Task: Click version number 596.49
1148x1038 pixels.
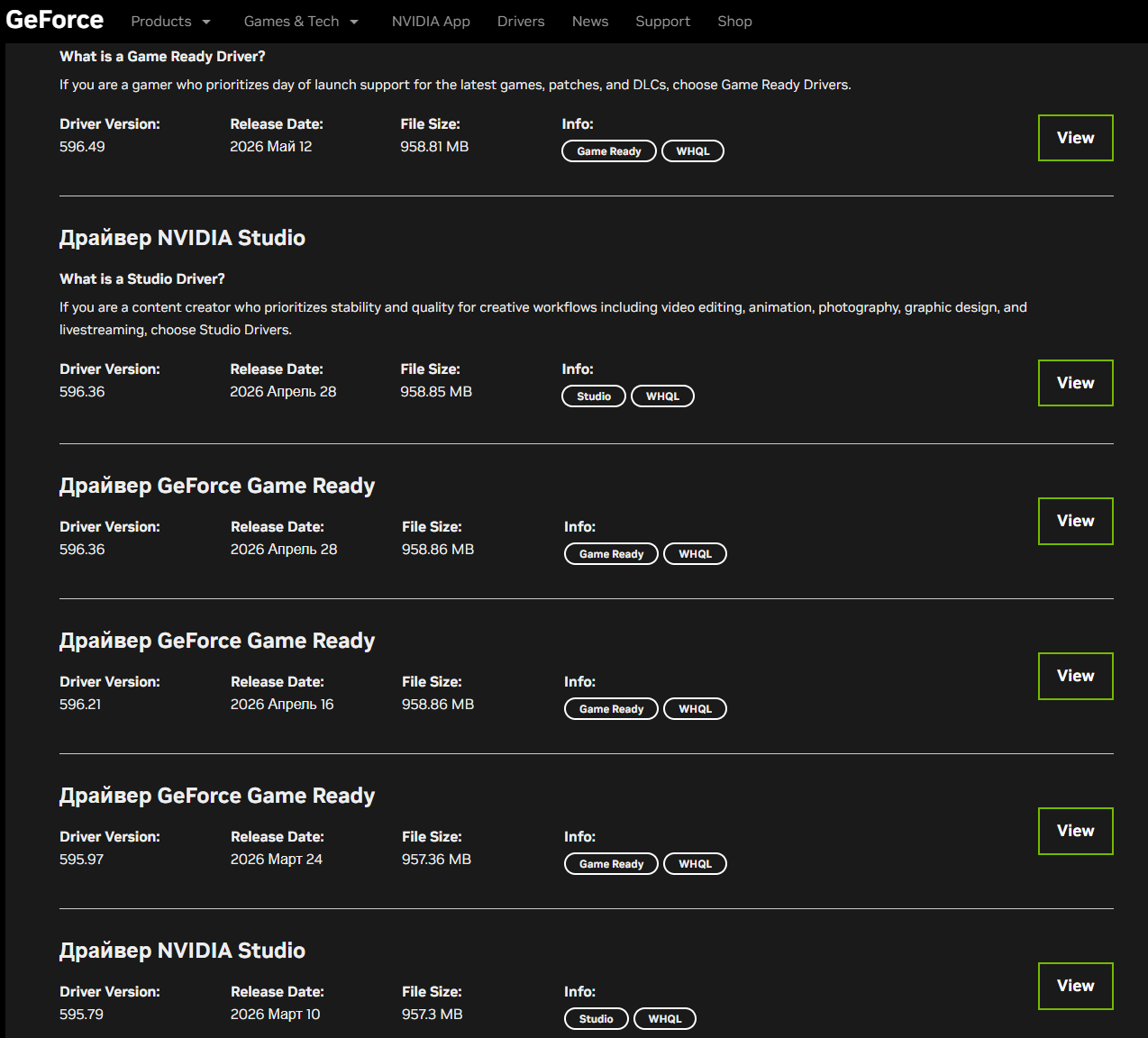Action: pyautogui.click(x=82, y=146)
